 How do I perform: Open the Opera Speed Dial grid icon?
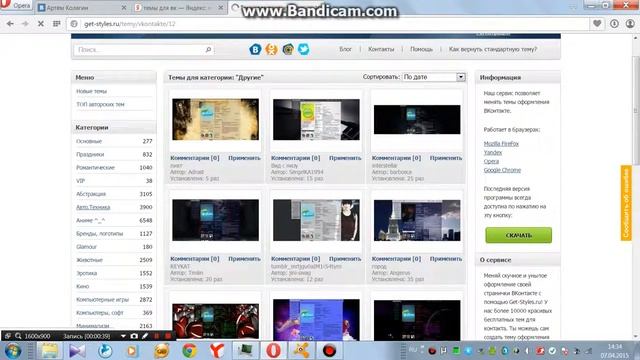57,24
